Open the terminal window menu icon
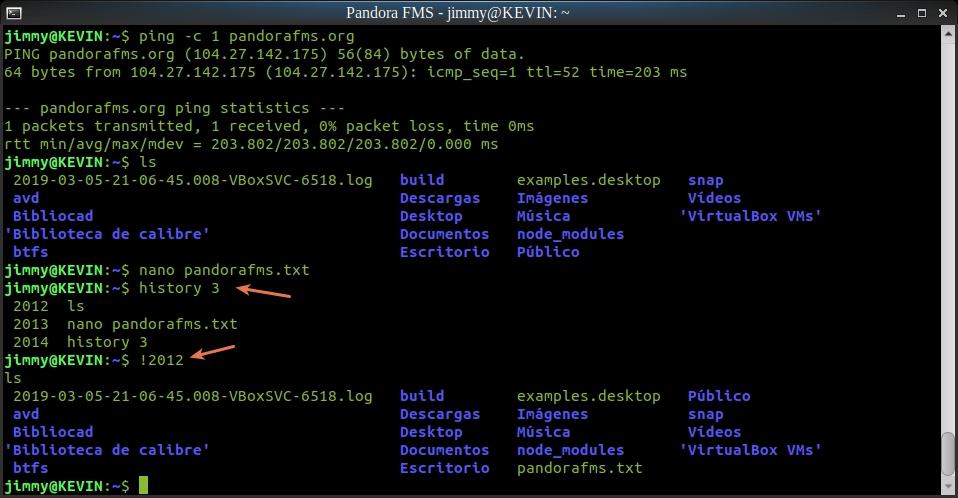 (x=13, y=12)
